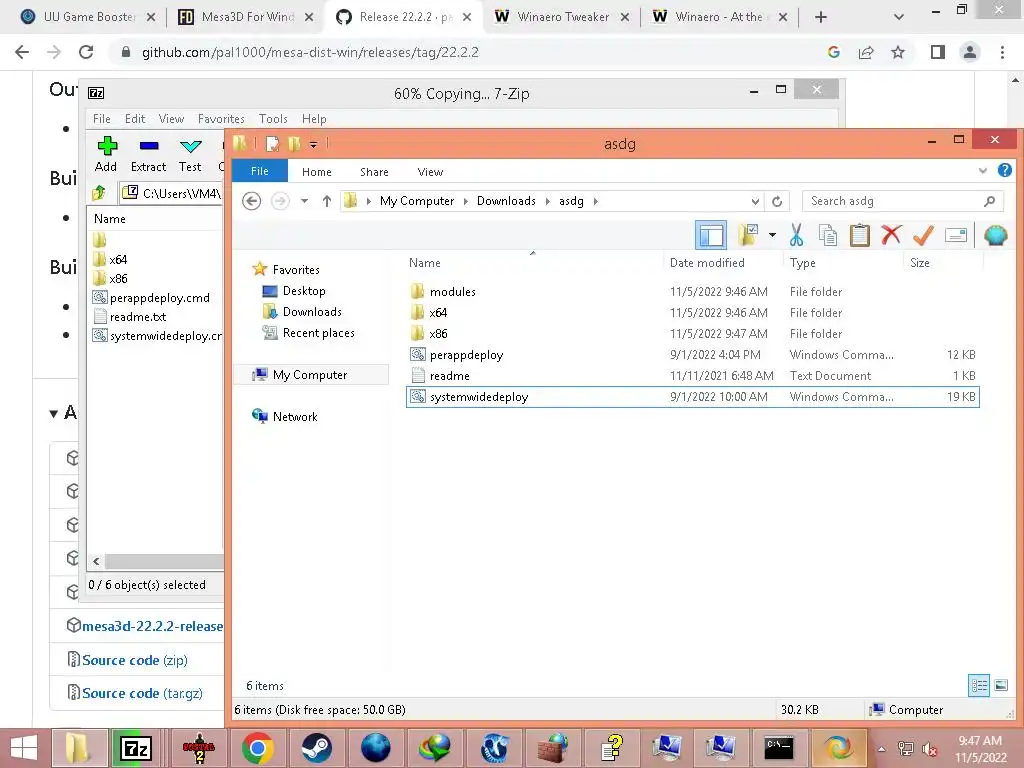
Task: Select My Computer in navigation pane
Action: pyautogui.click(x=310, y=375)
